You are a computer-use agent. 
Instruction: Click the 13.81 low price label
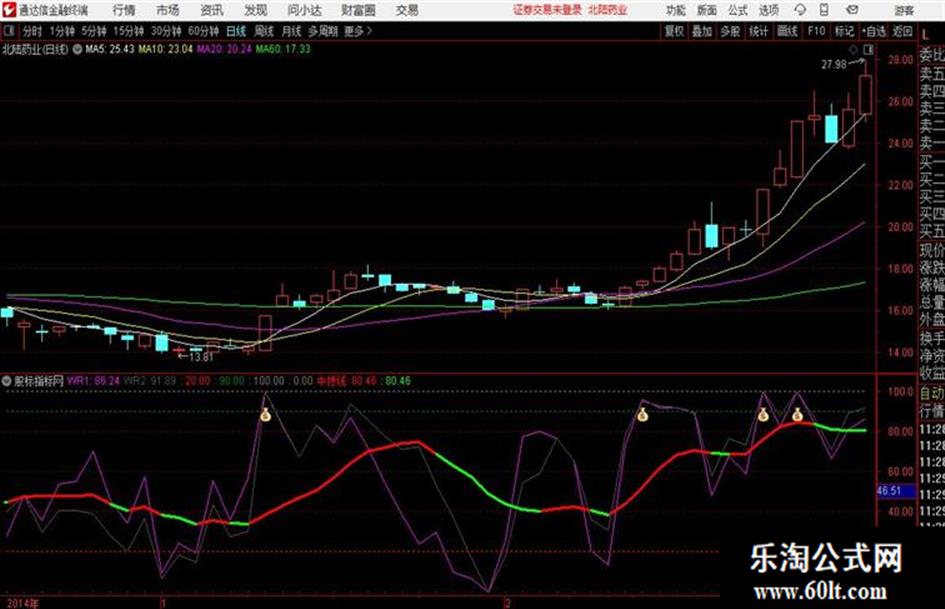click(201, 357)
